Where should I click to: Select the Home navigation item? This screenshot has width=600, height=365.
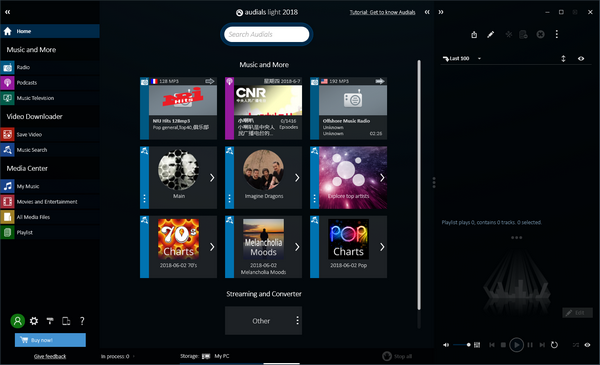click(x=50, y=31)
